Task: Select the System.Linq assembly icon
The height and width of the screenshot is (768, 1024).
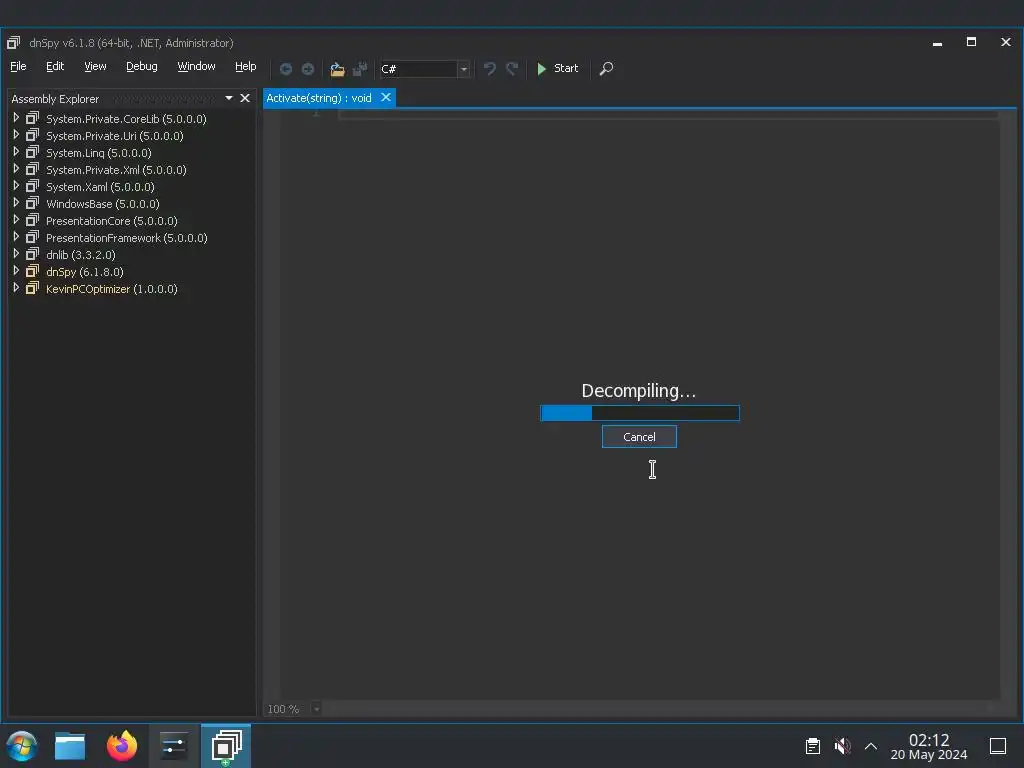Action: click(x=32, y=152)
